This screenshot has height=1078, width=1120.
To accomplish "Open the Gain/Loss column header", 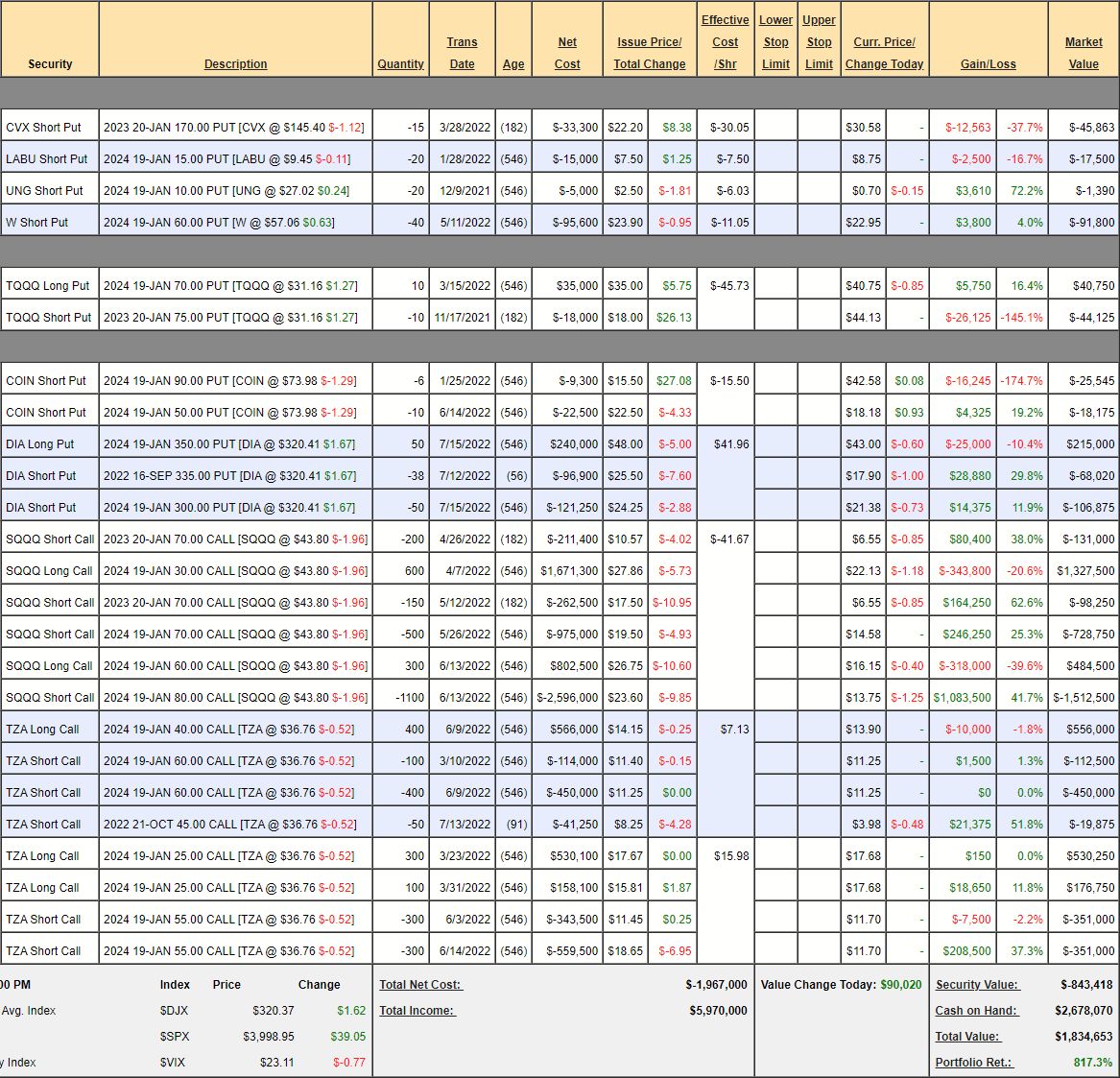I will pyautogui.click(x=988, y=64).
